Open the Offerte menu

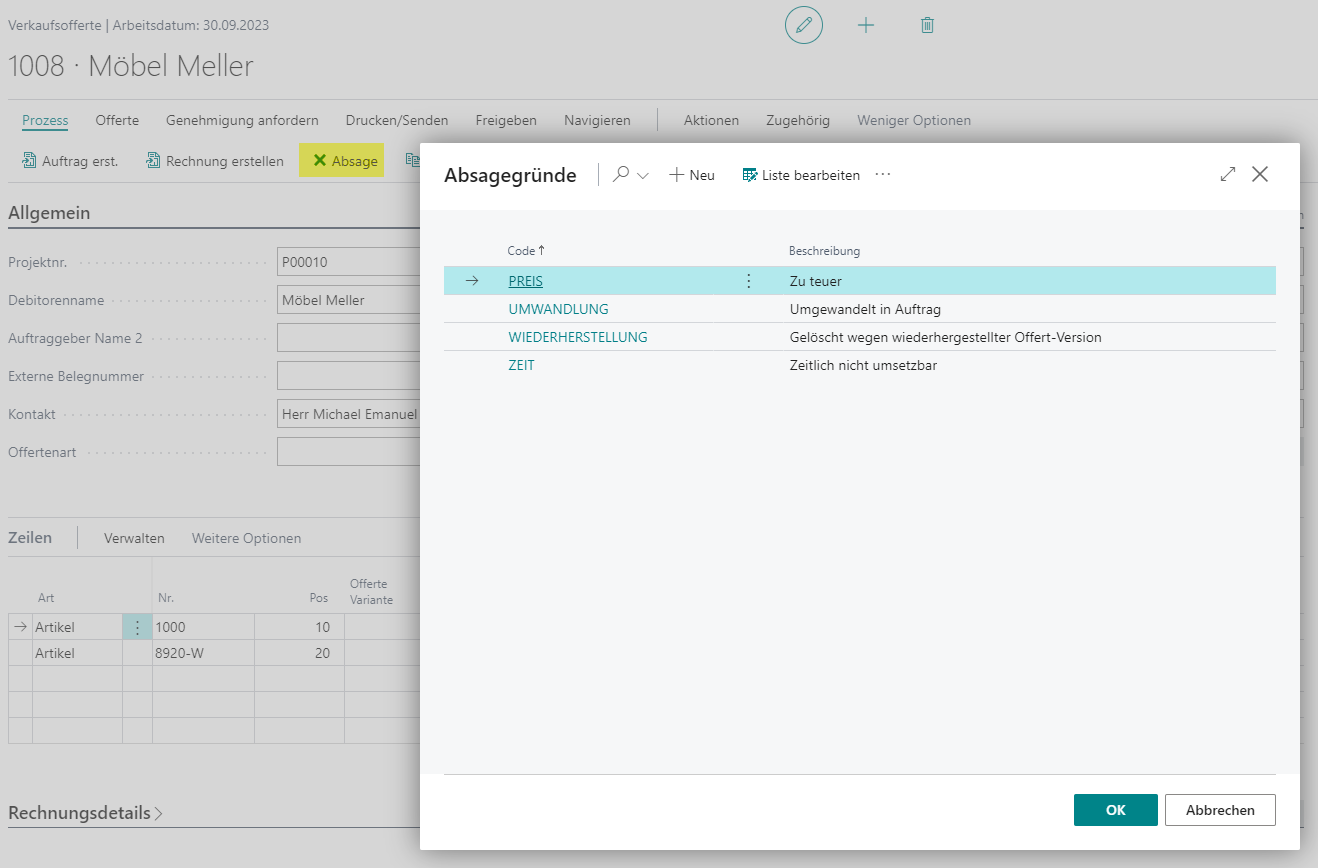click(x=117, y=120)
